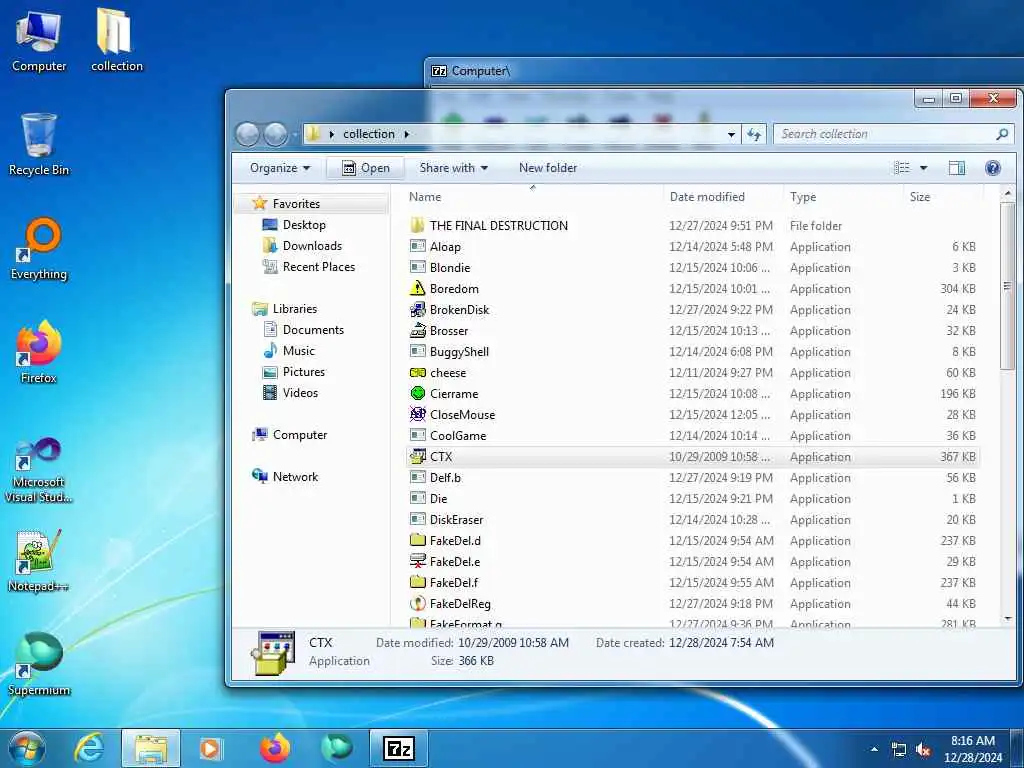This screenshot has width=1024, height=768.
Task: Select the Music library
Action: 298,351
